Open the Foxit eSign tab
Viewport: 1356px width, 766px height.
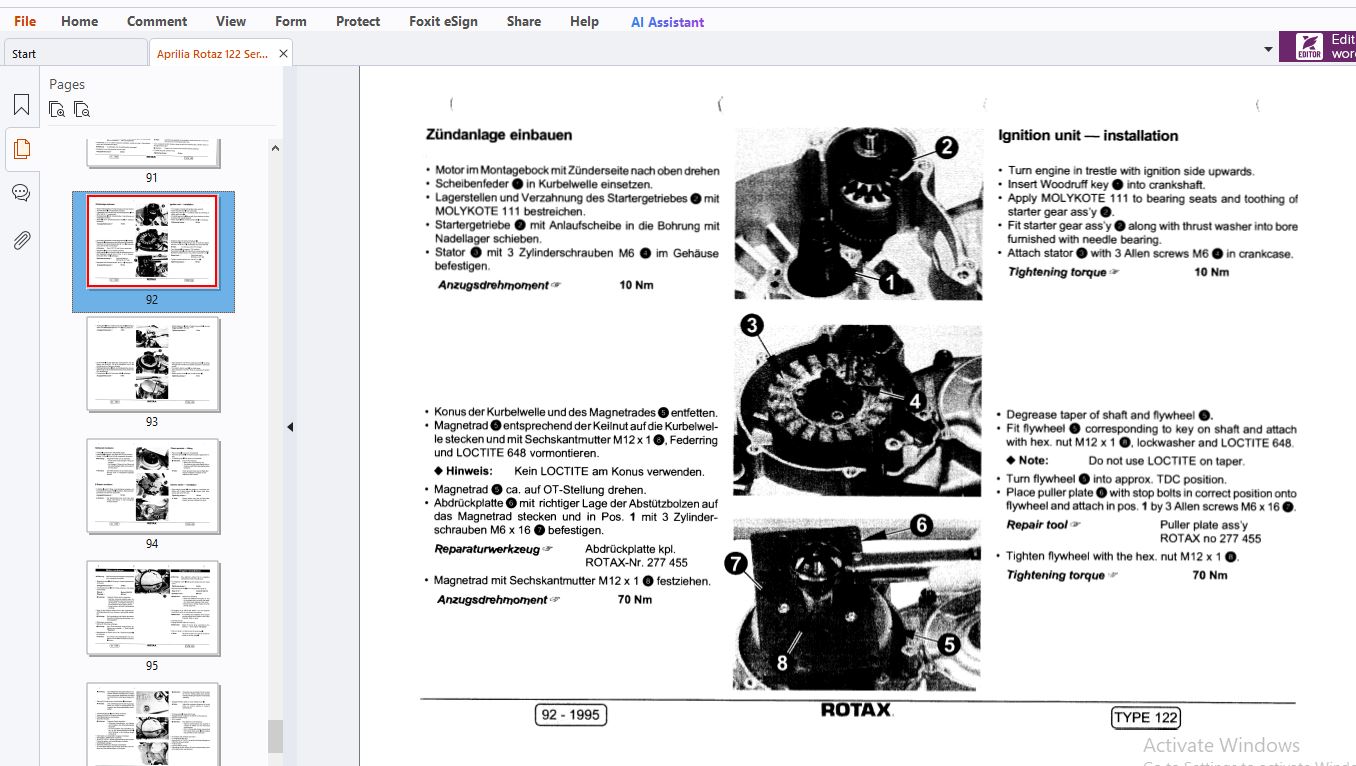(x=445, y=21)
